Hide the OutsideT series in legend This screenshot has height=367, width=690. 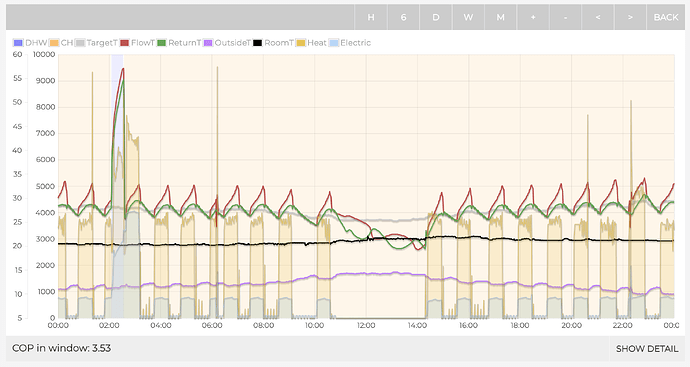(x=227, y=43)
